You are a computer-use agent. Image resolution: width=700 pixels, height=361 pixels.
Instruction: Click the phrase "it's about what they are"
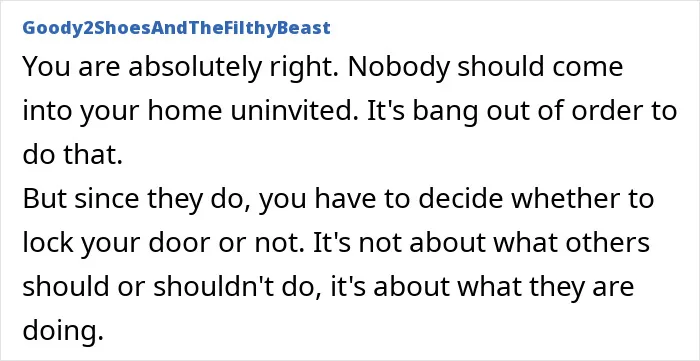coord(483,287)
